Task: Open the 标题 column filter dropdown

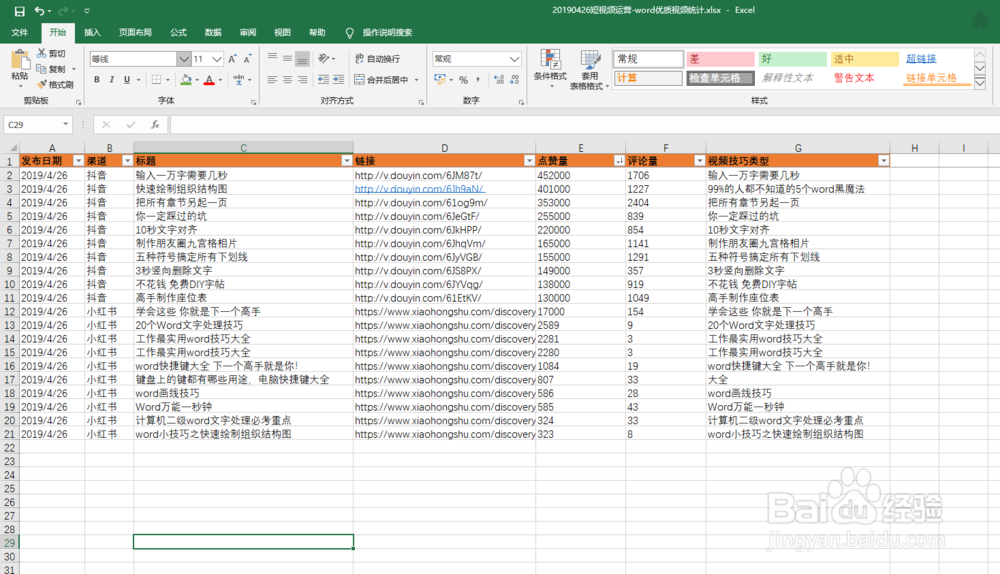Action: point(346,161)
